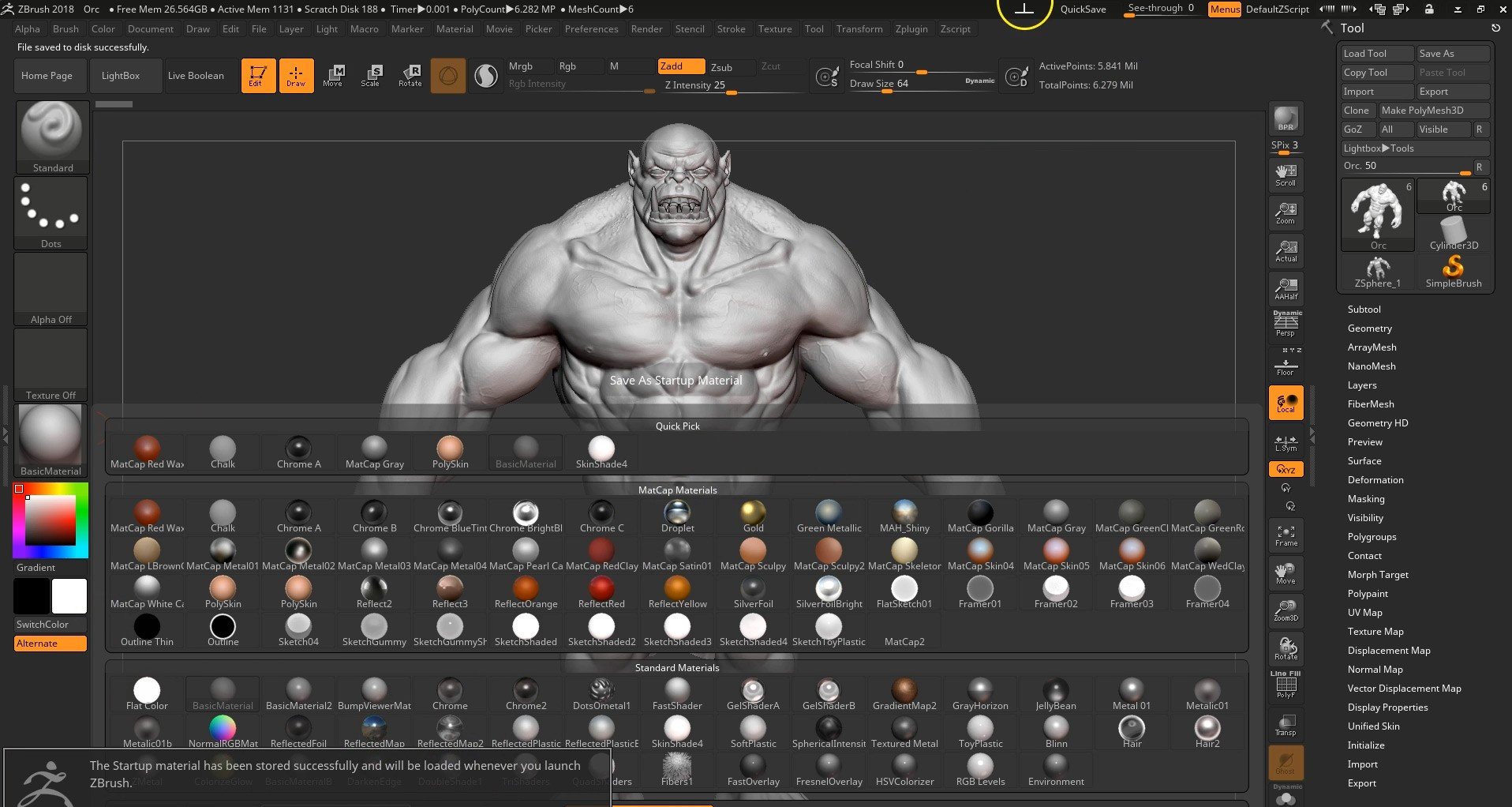
Task: Switch to the Move transform tool
Action: (333, 76)
